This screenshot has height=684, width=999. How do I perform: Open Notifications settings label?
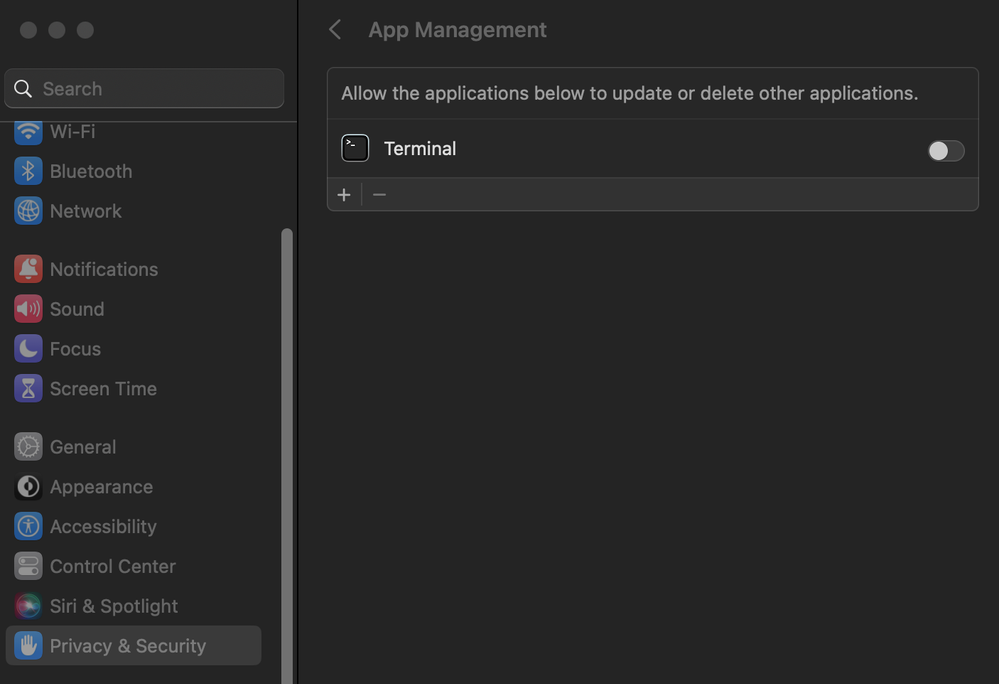104,269
